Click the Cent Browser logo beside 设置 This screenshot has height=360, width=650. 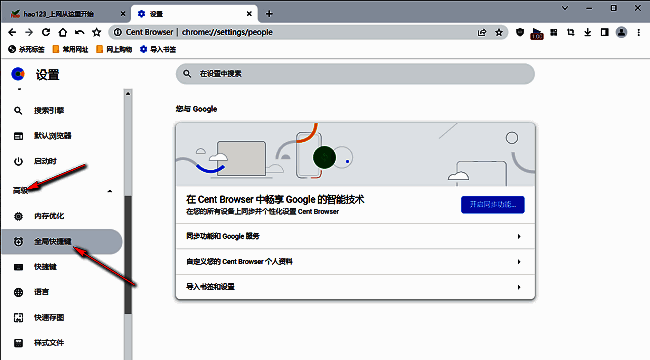point(18,74)
